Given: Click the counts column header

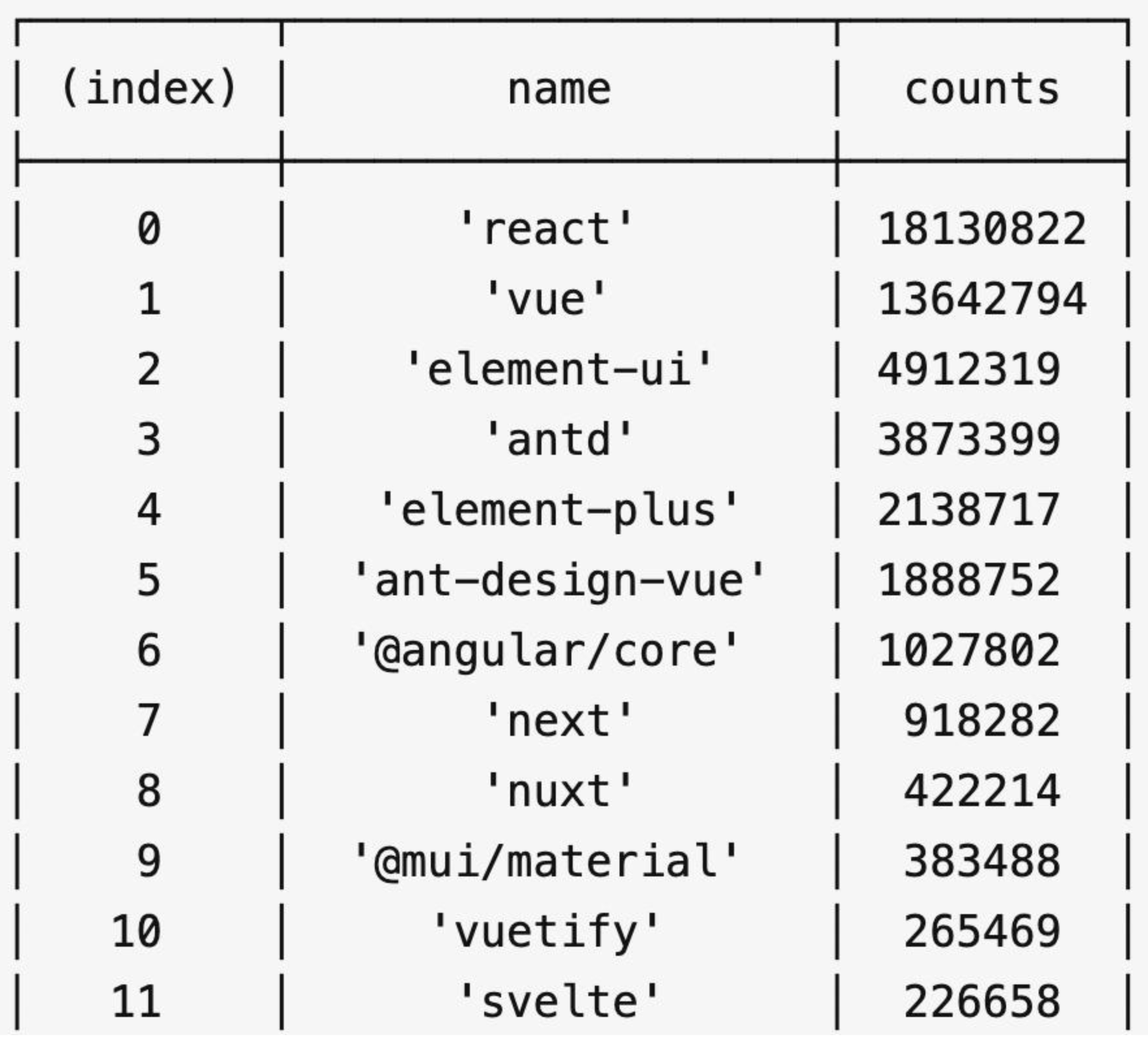Looking at the screenshot, I should 982,89.
